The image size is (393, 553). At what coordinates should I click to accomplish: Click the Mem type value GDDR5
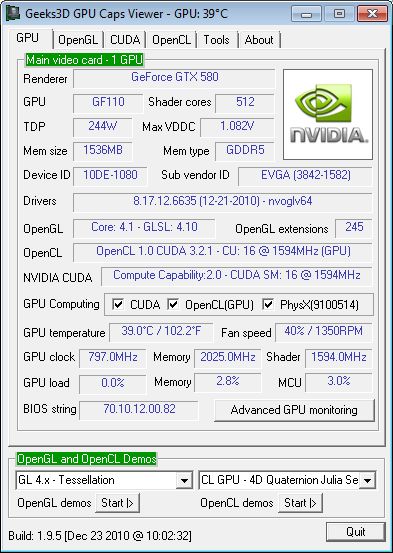pyautogui.click(x=245, y=151)
